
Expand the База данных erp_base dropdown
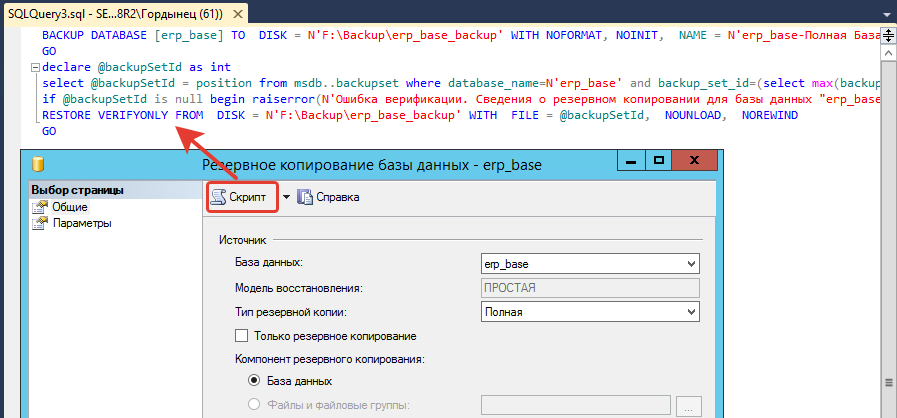(690, 263)
